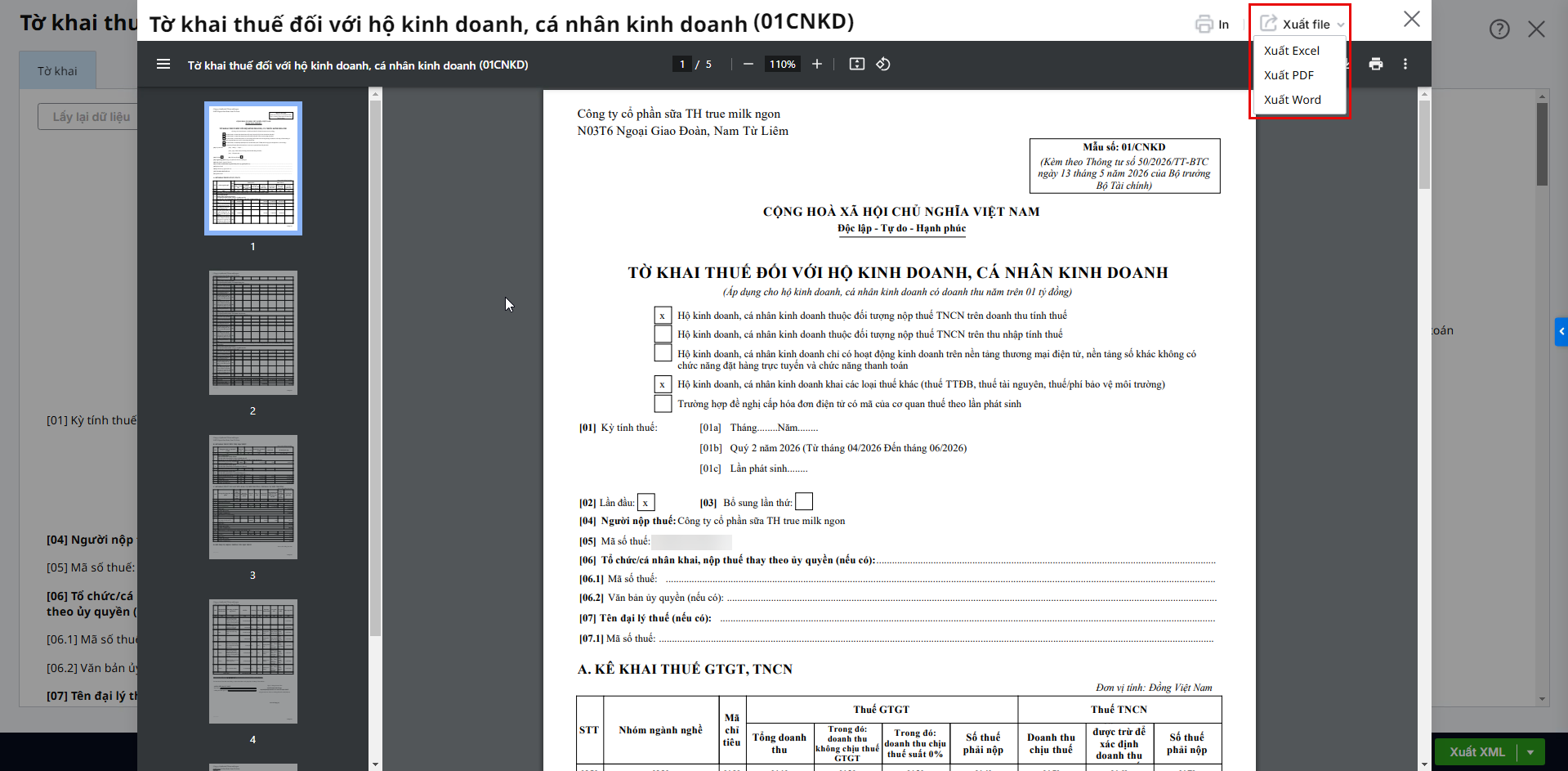Expand the Xuất XML dropdown arrow
The image size is (1568, 771).
(x=1530, y=751)
